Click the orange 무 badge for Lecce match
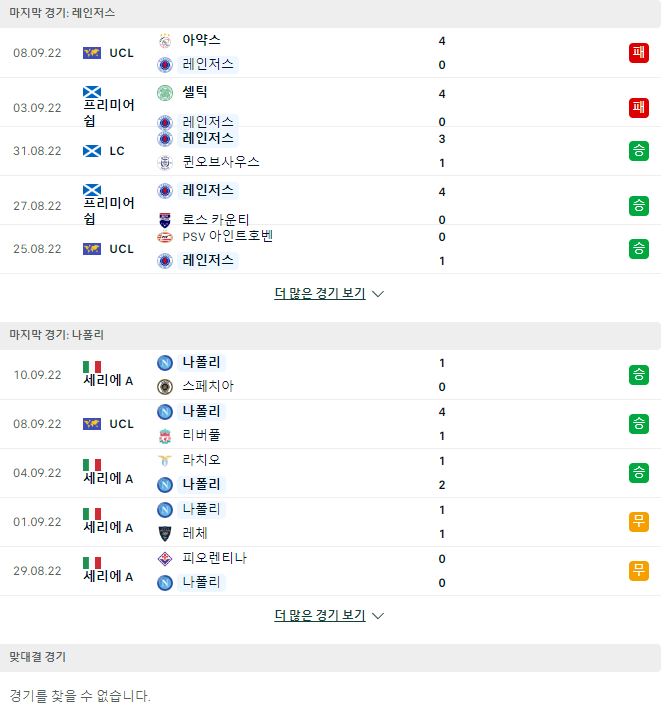 pos(639,522)
